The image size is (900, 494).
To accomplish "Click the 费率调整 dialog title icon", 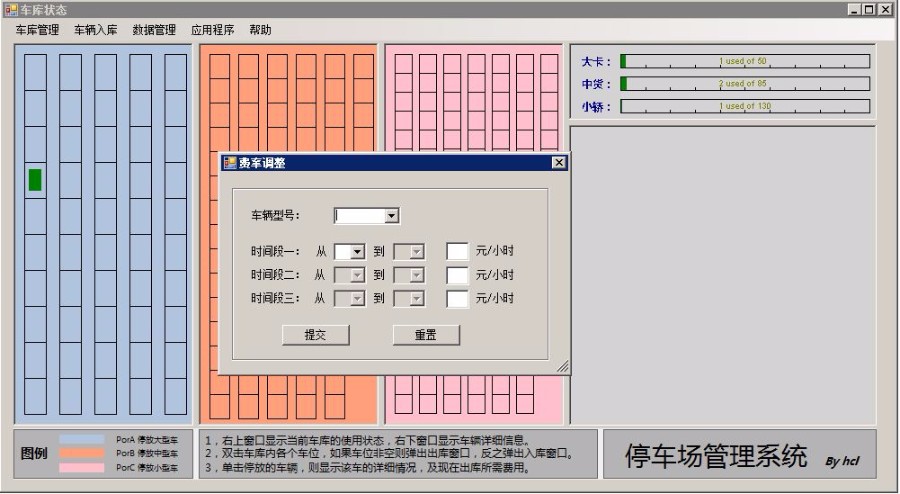I will click(230, 163).
